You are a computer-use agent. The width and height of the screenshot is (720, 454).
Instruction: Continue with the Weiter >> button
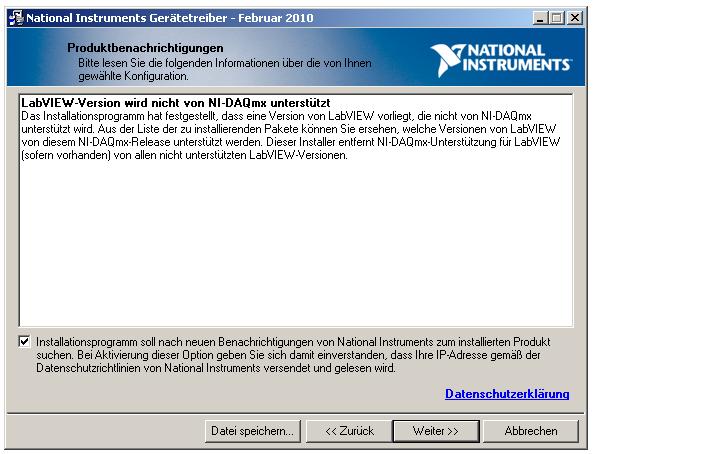point(436,431)
